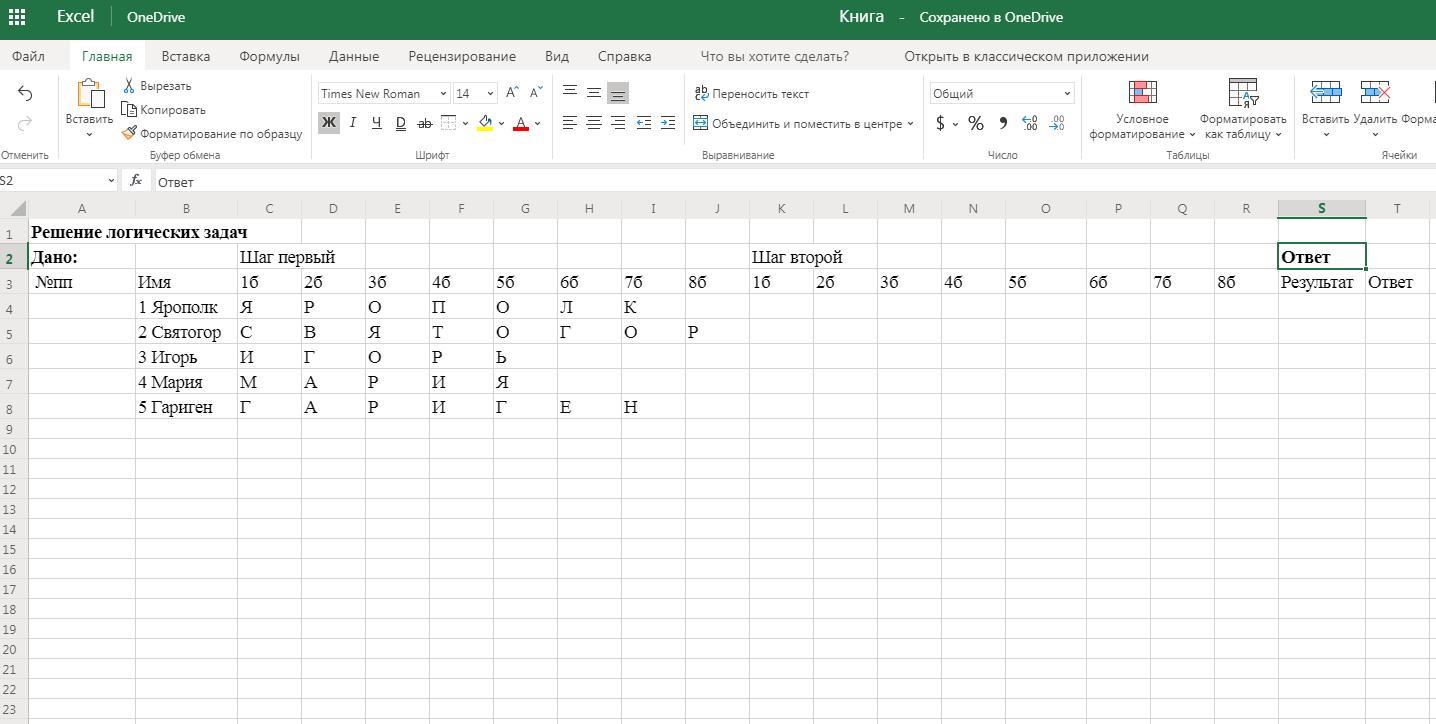Image resolution: width=1436 pixels, height=724 pixels.
Task: Click the formula bar input field
Action: 700,181
